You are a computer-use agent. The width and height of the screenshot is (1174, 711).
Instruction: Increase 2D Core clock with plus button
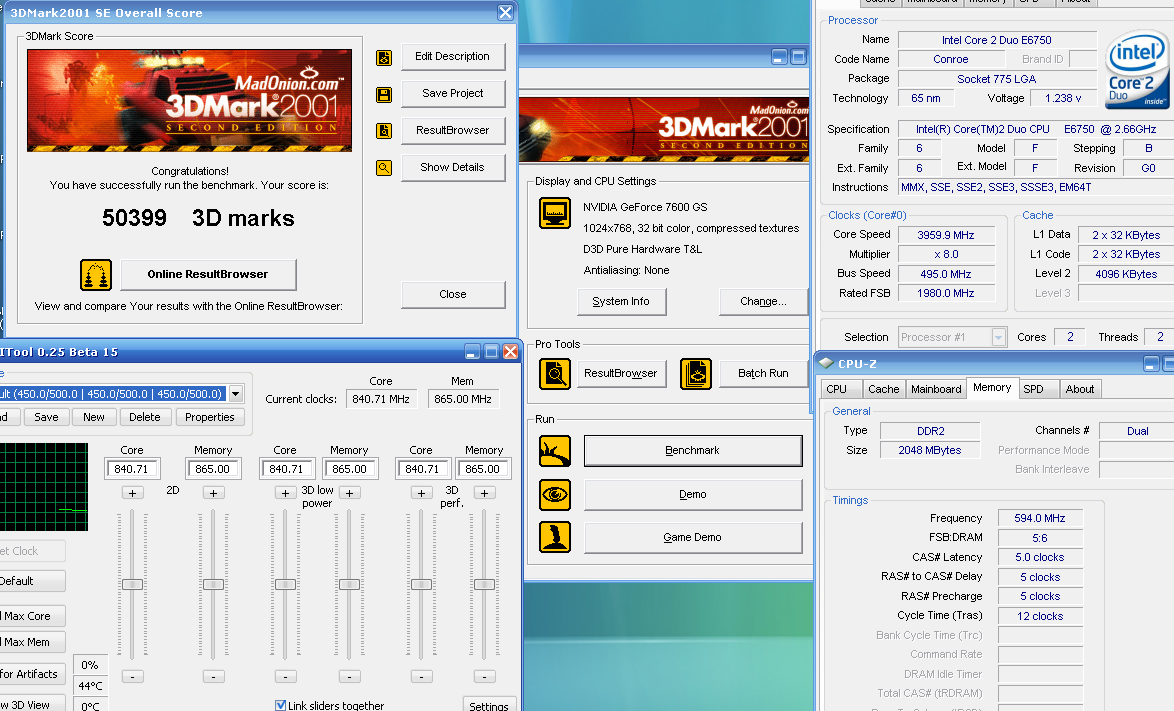(x=133, y=493)
